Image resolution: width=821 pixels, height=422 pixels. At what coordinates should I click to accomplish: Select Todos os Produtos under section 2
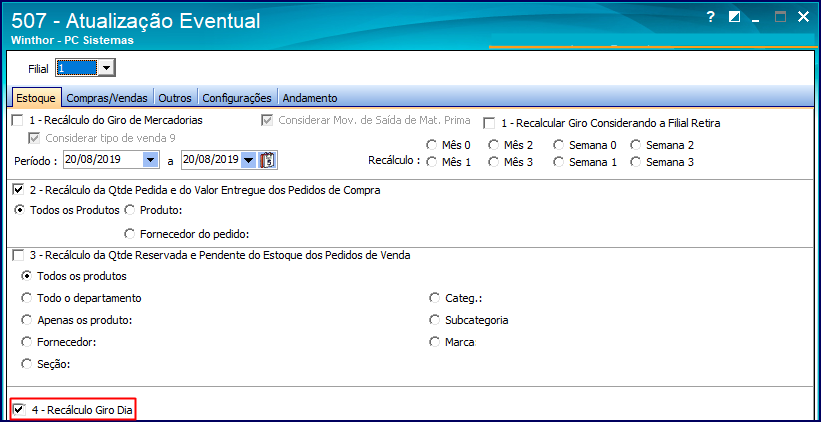point(21,210)
